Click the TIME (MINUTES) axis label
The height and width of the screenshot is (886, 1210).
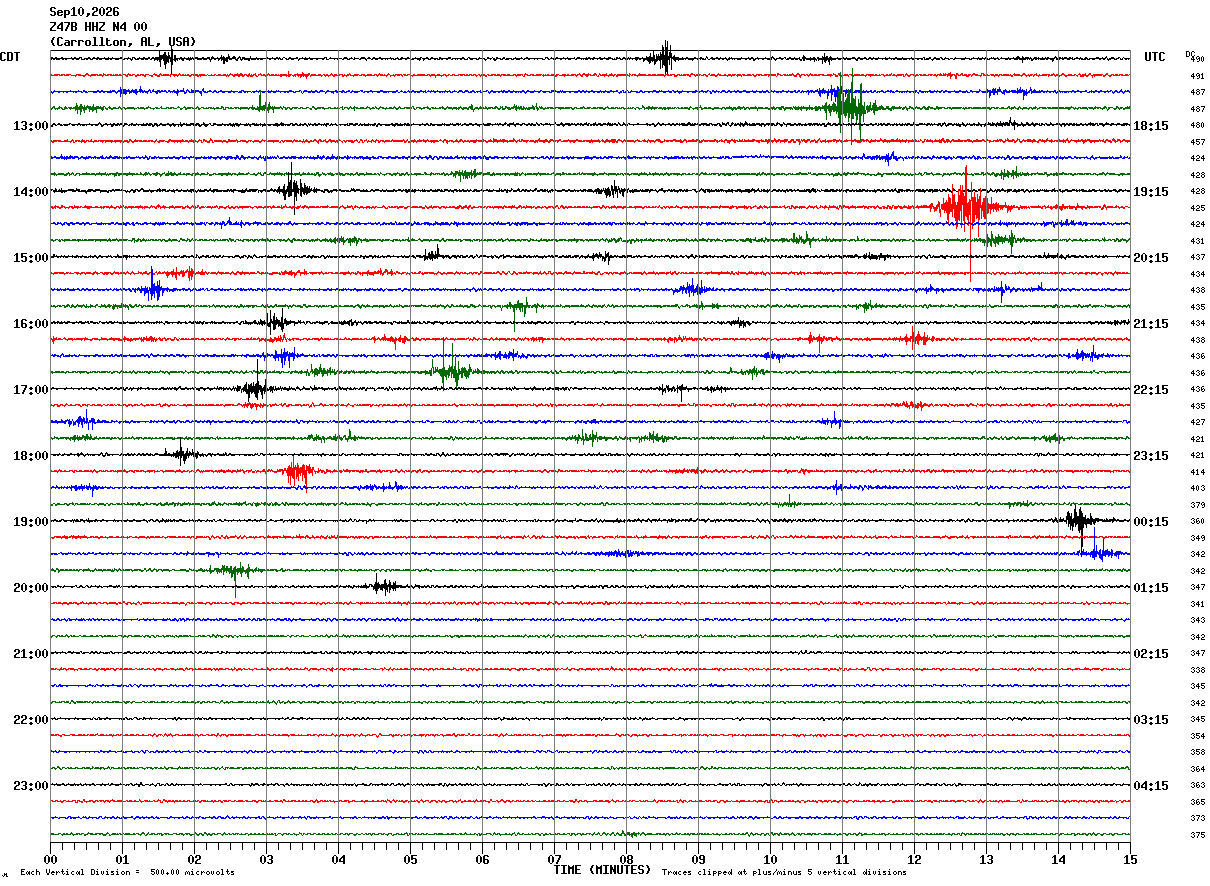click(602, 870)
